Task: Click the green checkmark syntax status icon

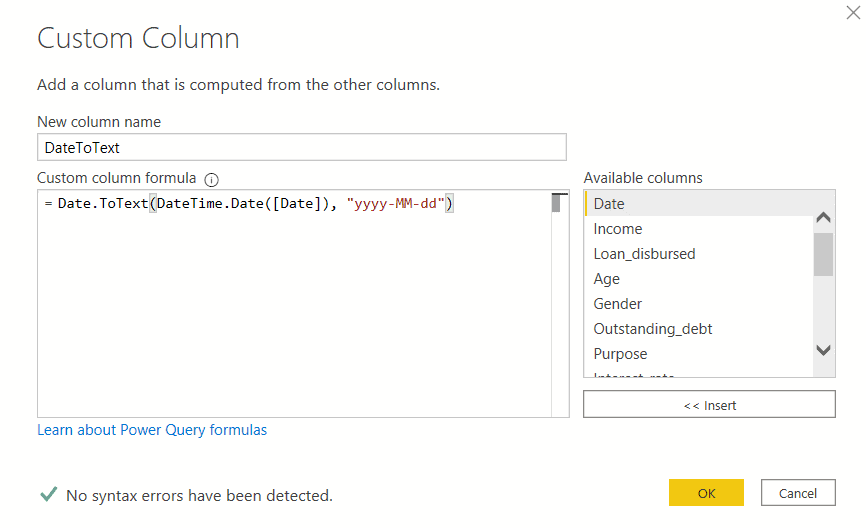Action: [x=49, y=494]
